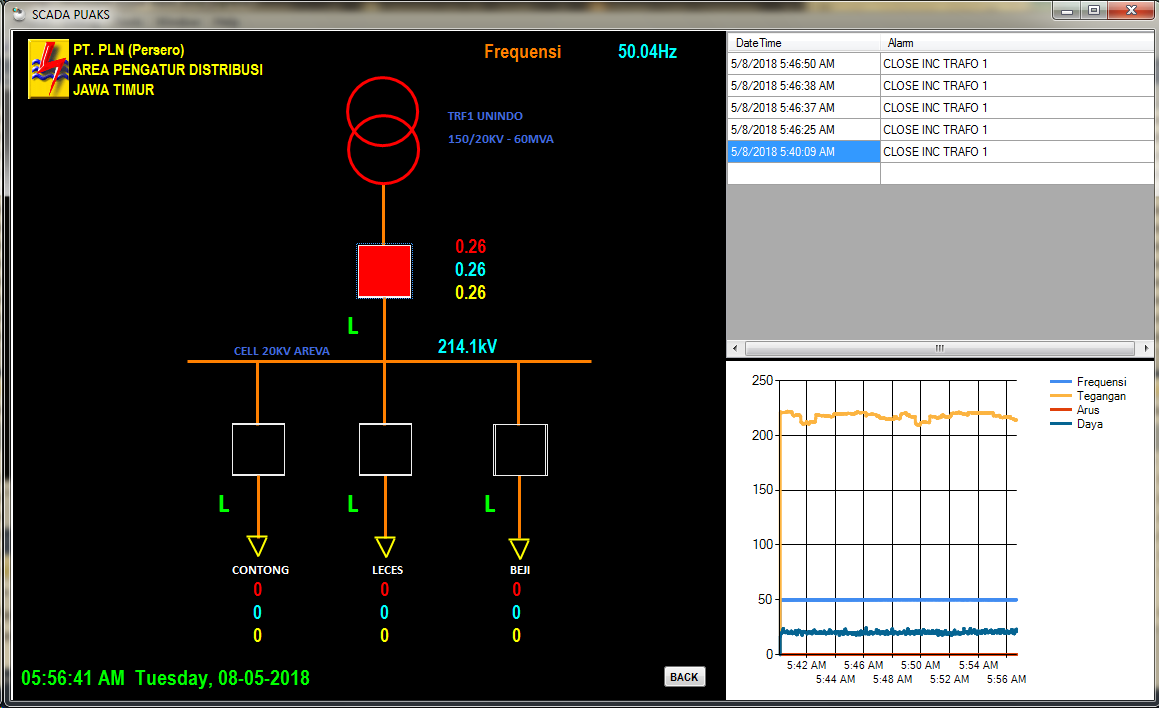Click the horizontal scrollbar under the alarm list
Viewport: 1159px width, 708px height.
[x=938, y=348]
